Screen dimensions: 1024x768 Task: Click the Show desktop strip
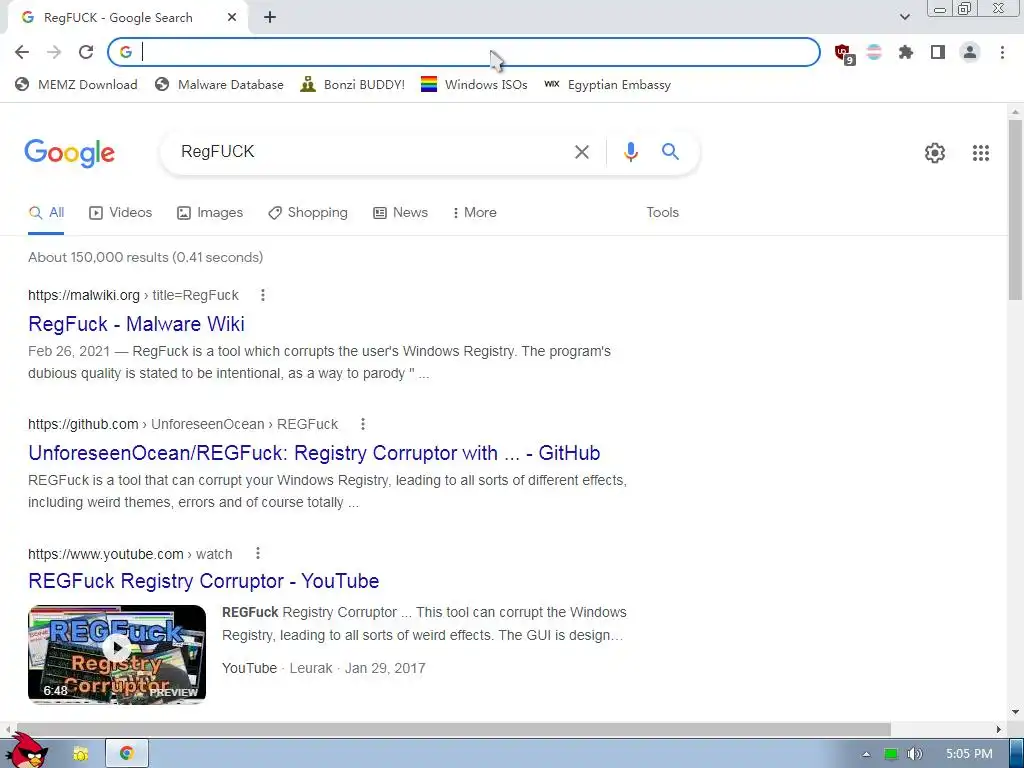click(x=1017, y=754)
